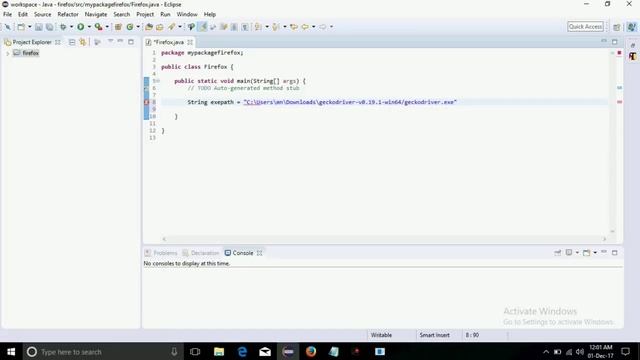Image resolution: width=640 pixels, height=360 pixels.
Task: Open the Refactor menu
Action: click(x=68, y=14)
